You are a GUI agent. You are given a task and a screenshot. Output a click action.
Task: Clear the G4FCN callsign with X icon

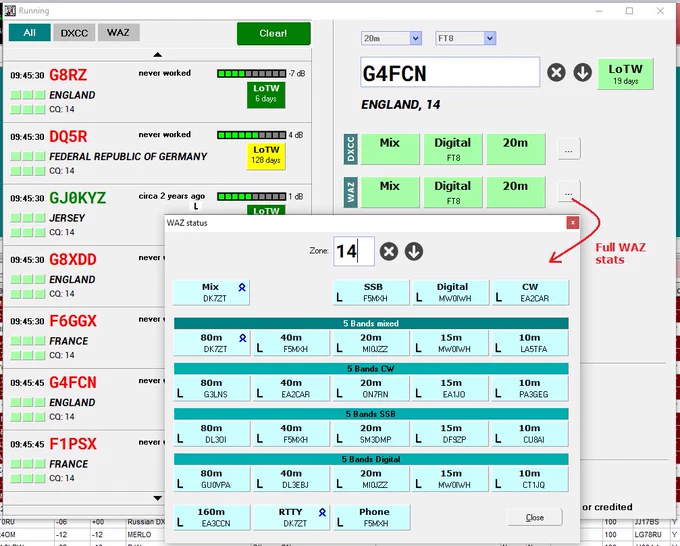coord(556,72)
